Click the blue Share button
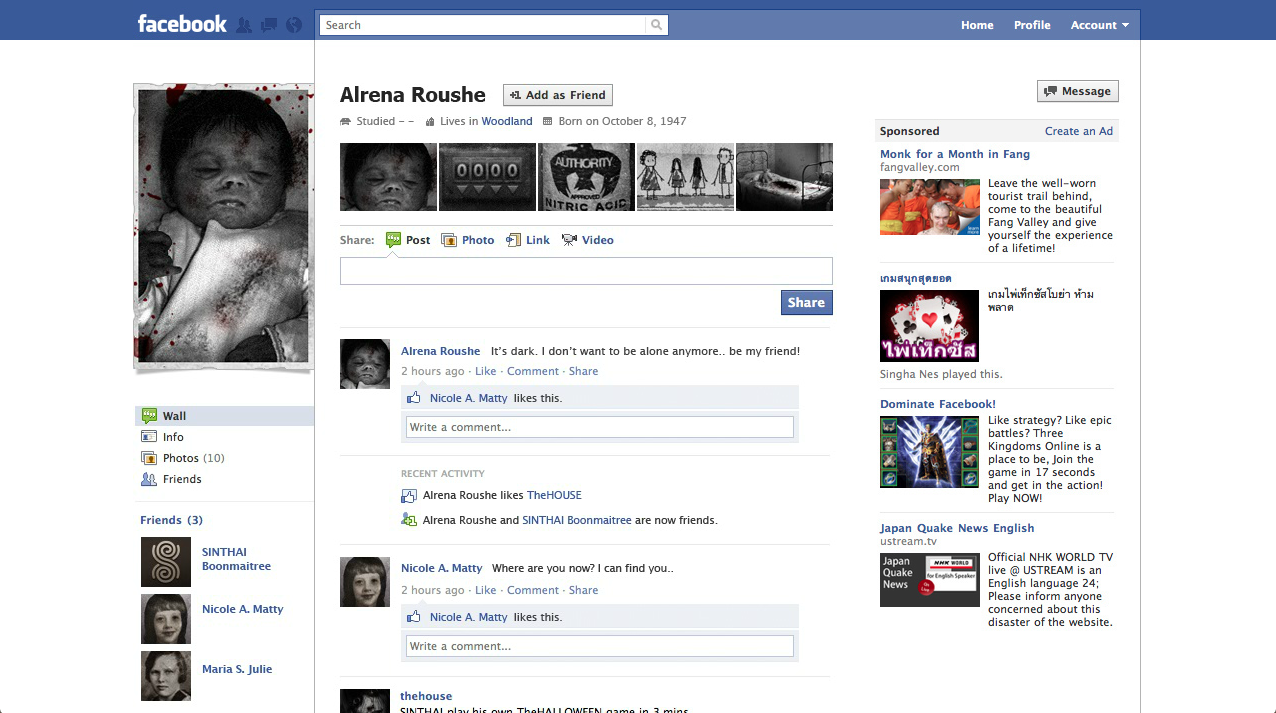 coord(806,303)
